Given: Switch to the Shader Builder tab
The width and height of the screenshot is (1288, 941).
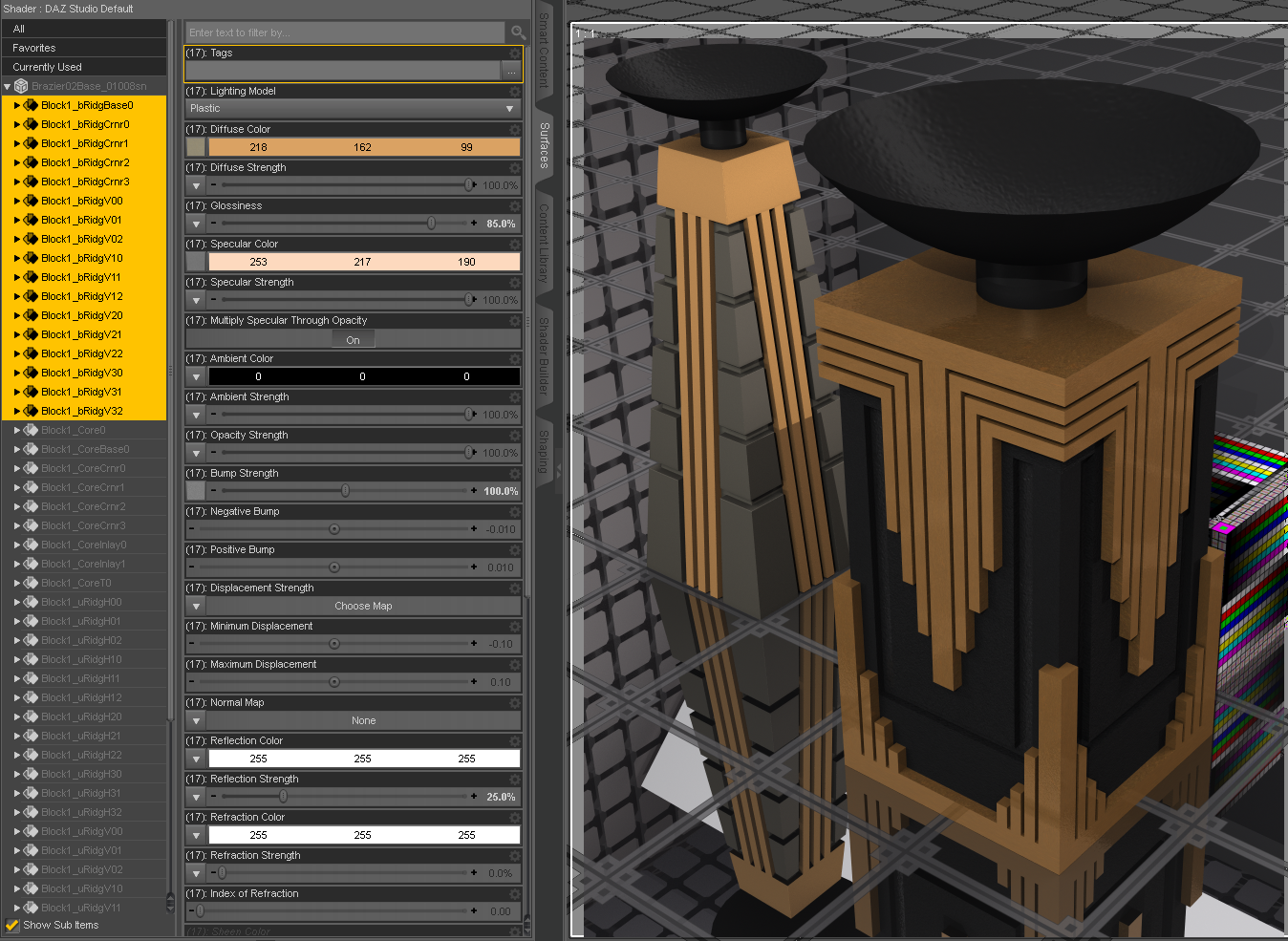Looking at the screenshot, I should (x=545, y=355).
